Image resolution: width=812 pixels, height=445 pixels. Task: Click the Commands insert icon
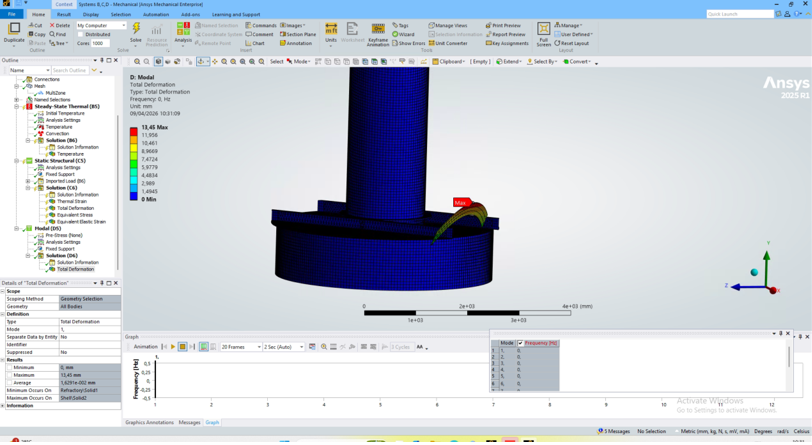coord(260,25)
